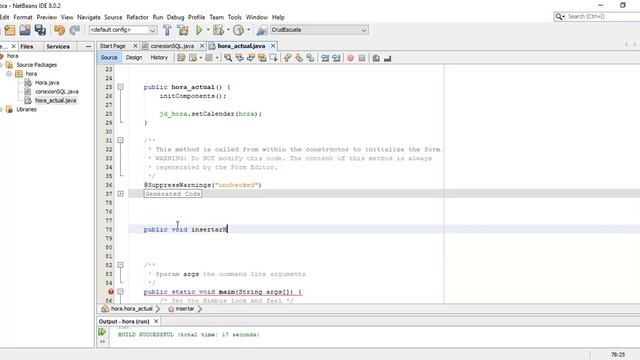
Task: Open the Format menu
Action: [23, 17]
